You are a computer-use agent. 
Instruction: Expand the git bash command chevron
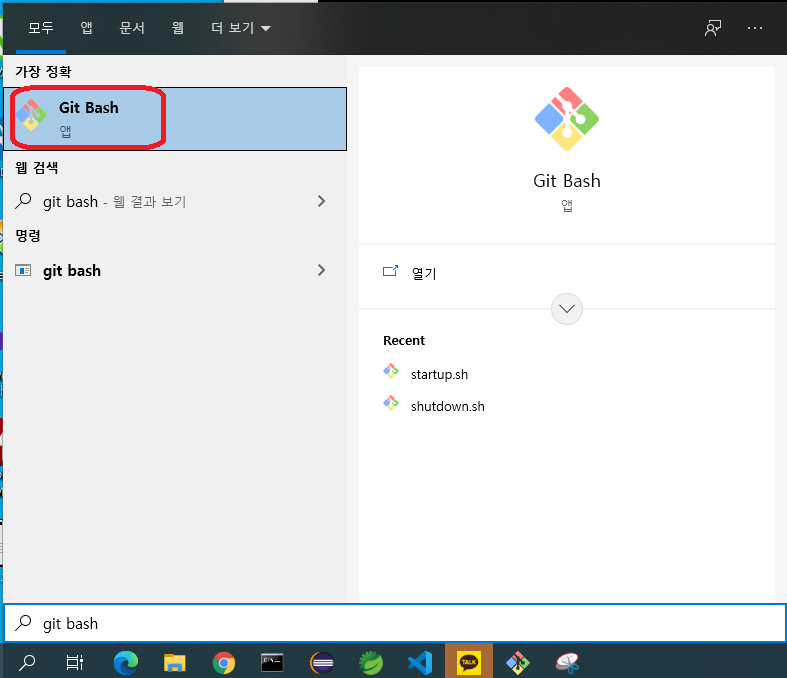pos(322,270)
